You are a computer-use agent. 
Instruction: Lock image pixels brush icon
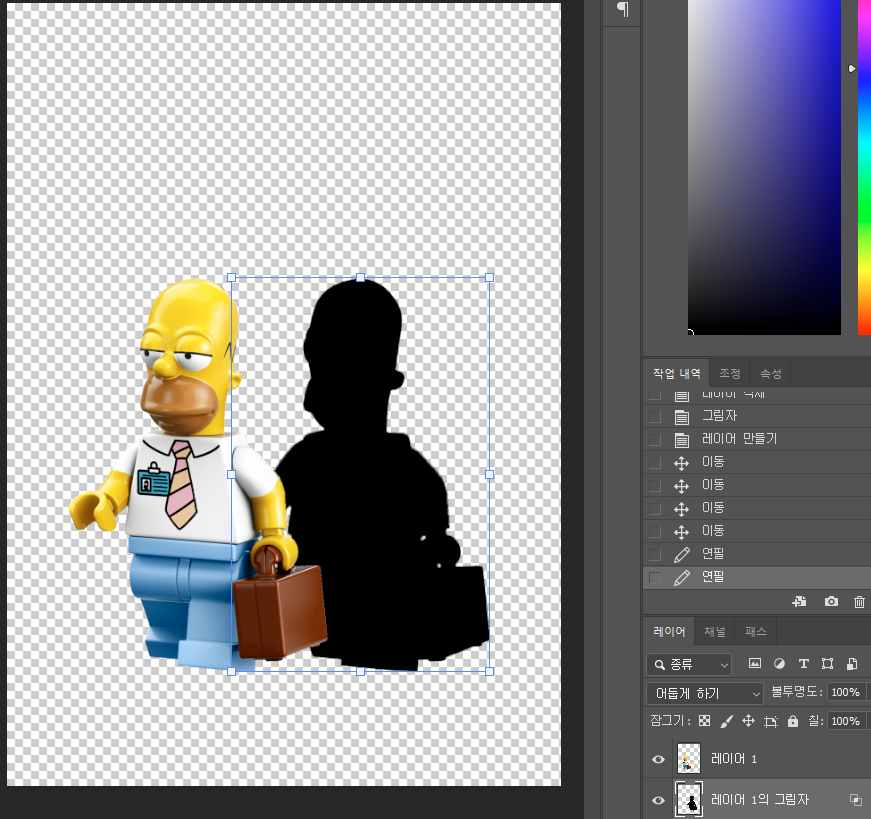726,721
